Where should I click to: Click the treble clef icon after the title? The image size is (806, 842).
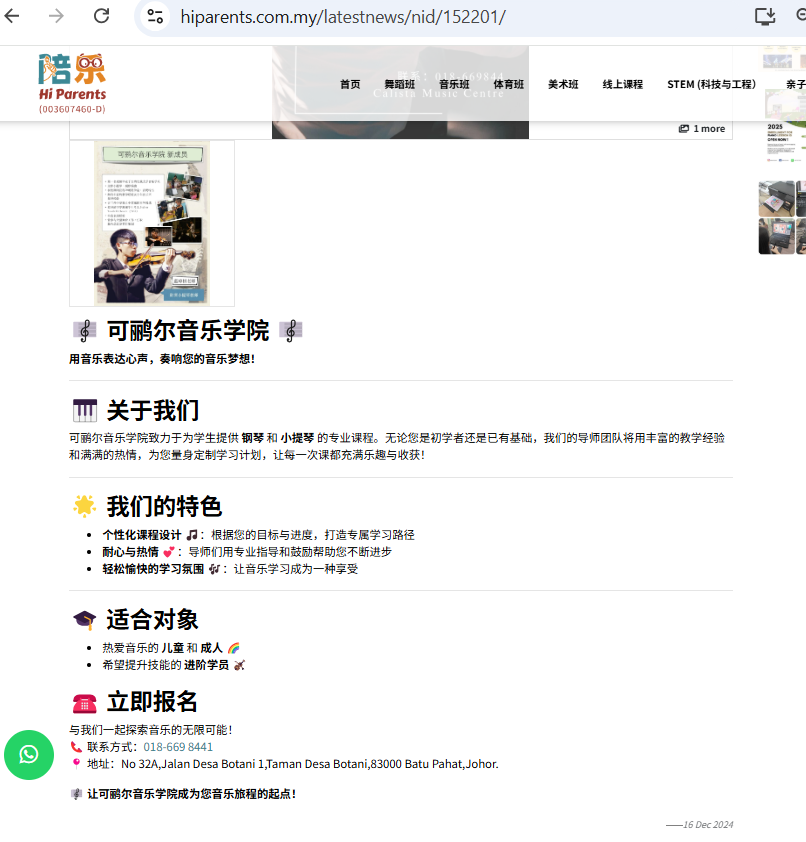tap(291, 331)
